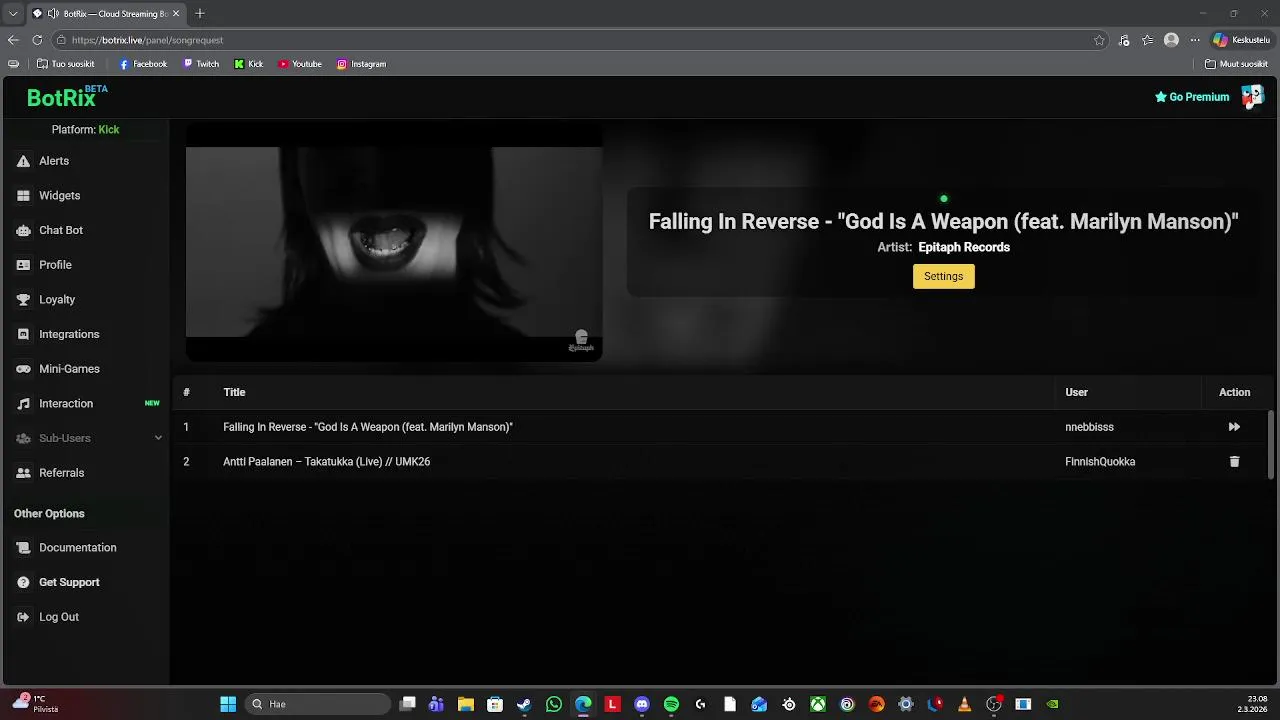Screen dimensions: 1280x720
Task: Open the browser favorites list icon
Action: click(x=1148, y=40)
